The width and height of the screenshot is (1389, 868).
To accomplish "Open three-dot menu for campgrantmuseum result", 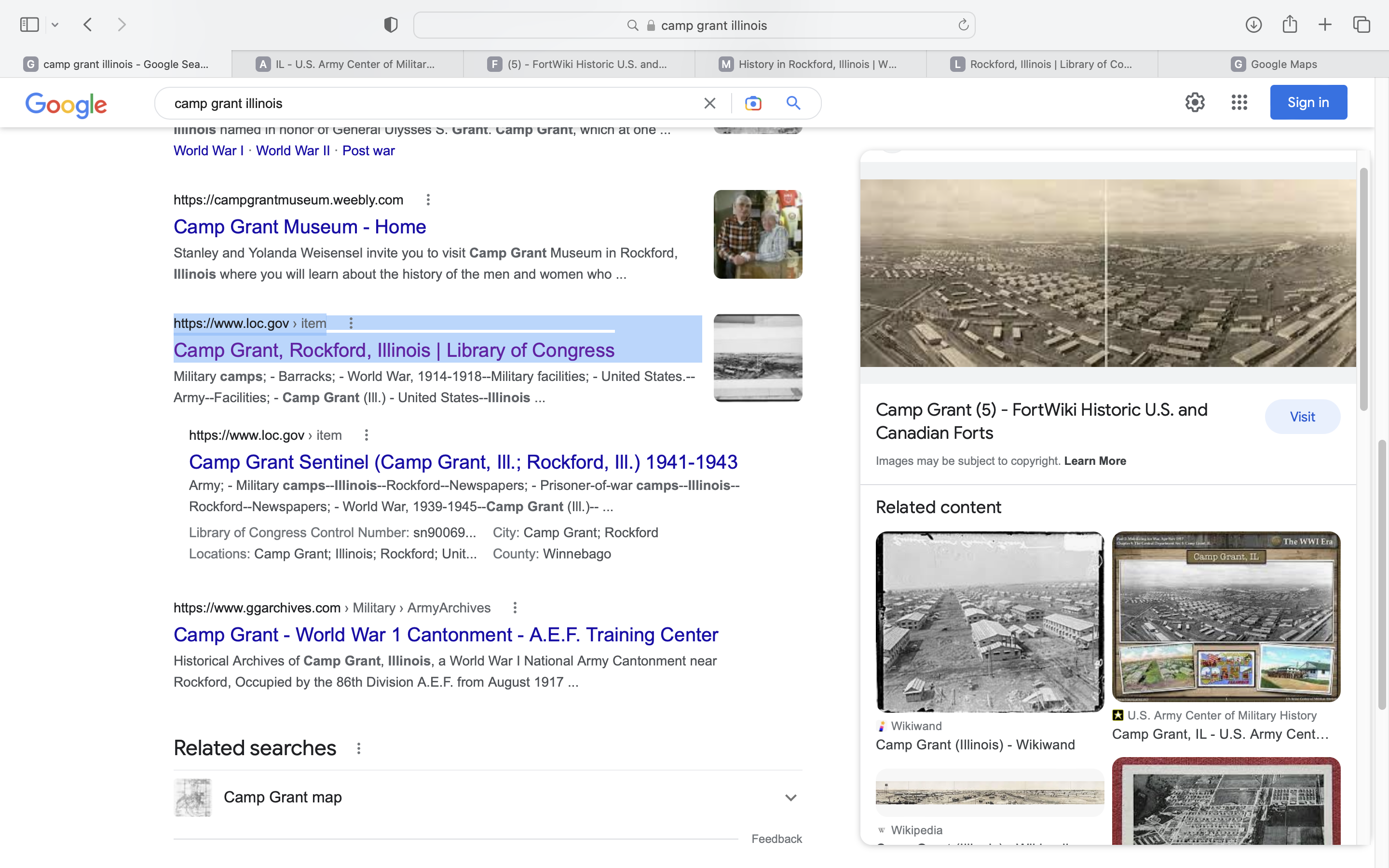I will [428, 200].
